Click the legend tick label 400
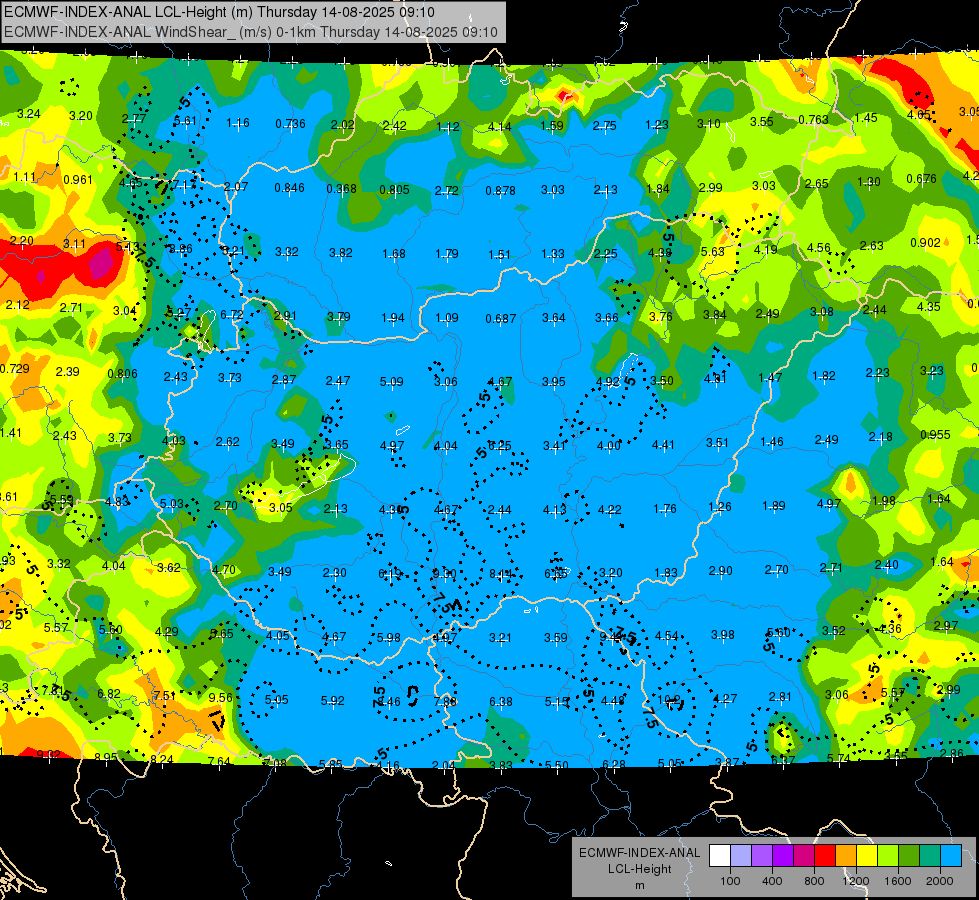This screenshot has width=979, height=900. pos(772,881)
